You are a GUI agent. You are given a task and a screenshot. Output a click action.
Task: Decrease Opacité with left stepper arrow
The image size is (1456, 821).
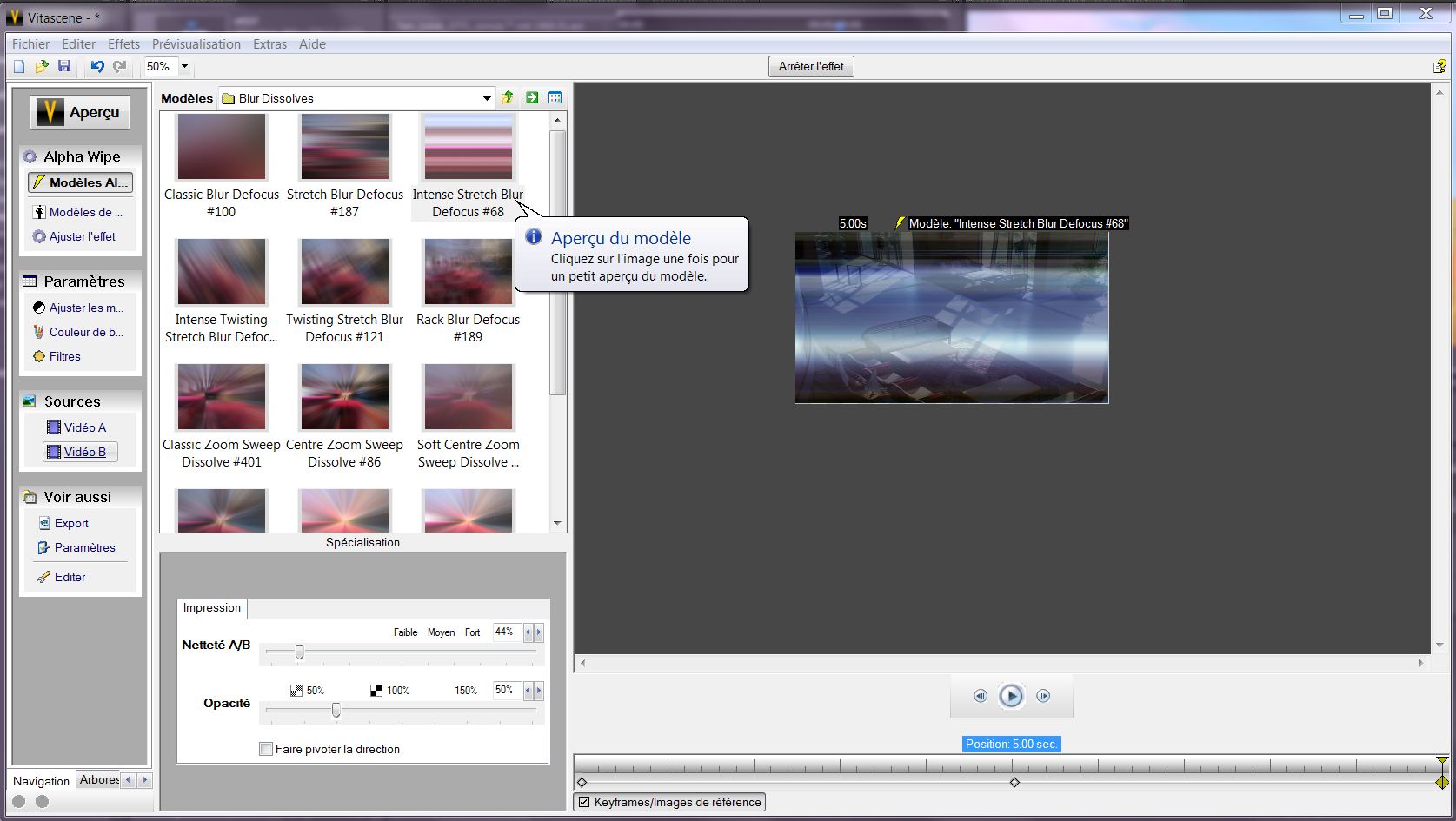coord(529,691)
